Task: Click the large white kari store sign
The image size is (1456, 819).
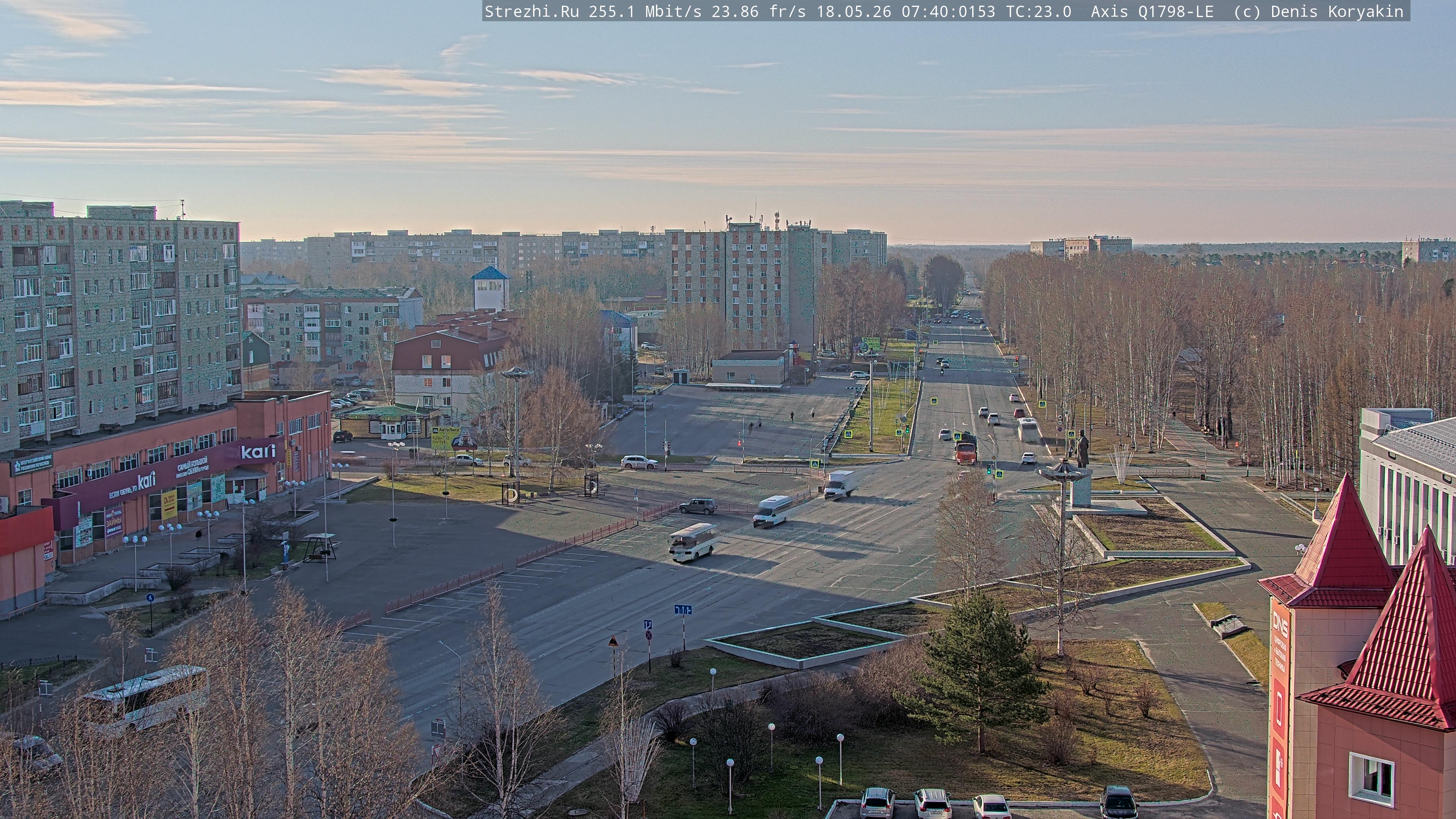Action: coord(258,451)
